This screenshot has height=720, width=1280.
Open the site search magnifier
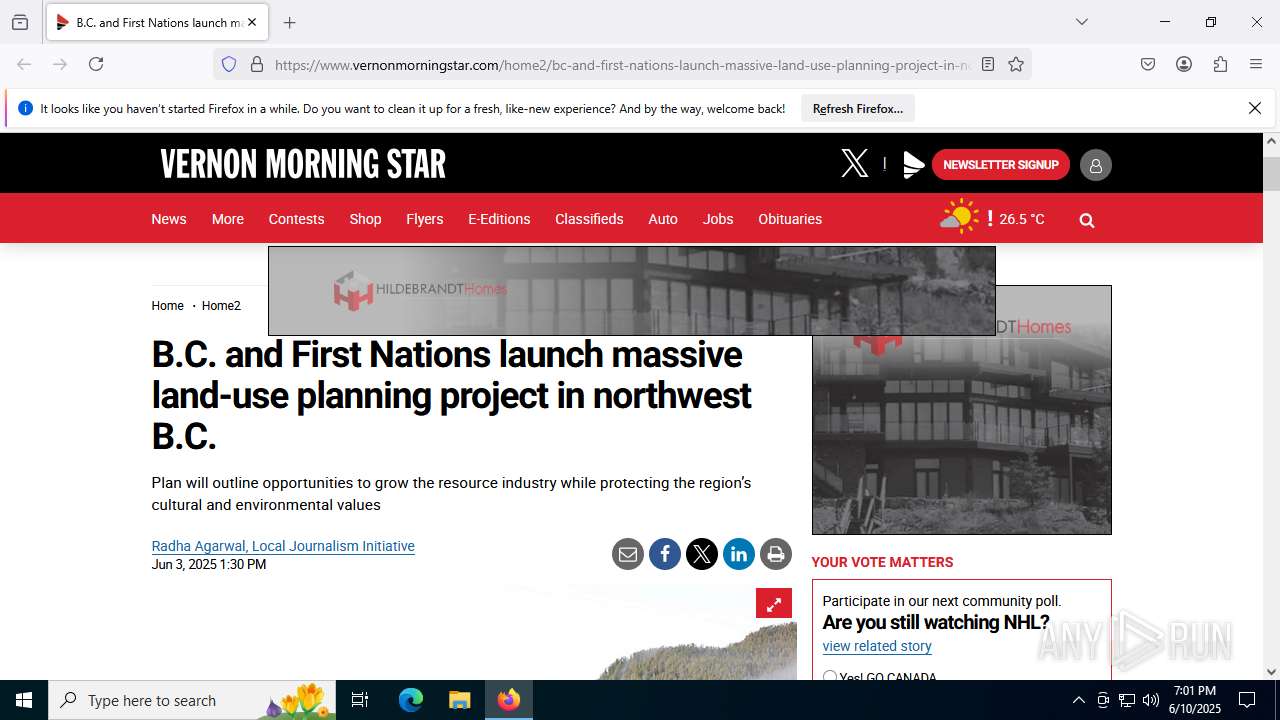click(x=1087, y=220)
